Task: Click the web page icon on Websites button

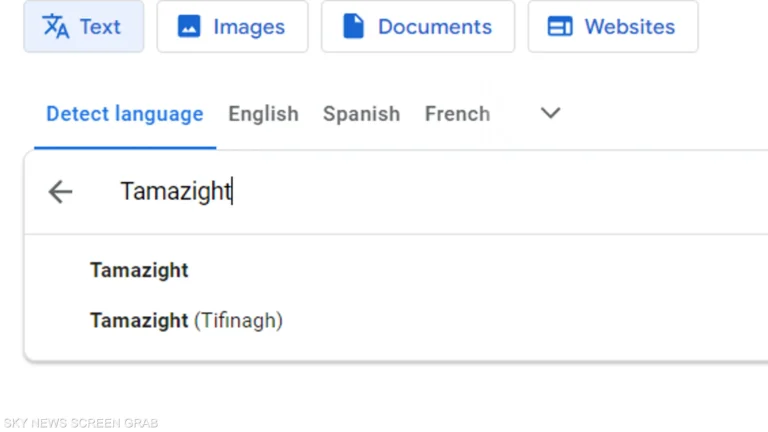Action: point(560,27)
